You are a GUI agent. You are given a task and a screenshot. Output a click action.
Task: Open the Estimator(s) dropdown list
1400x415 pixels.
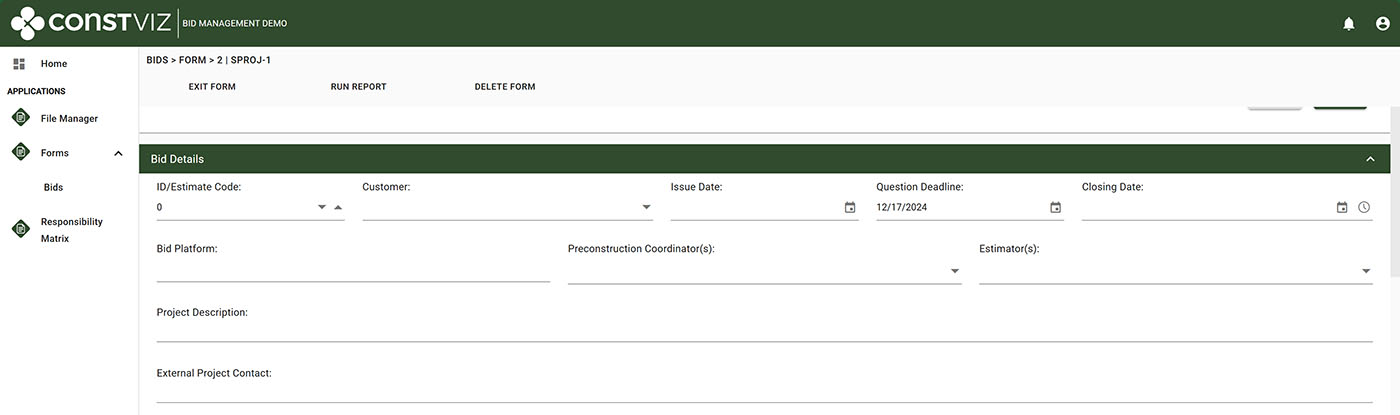pos(1366,271)
